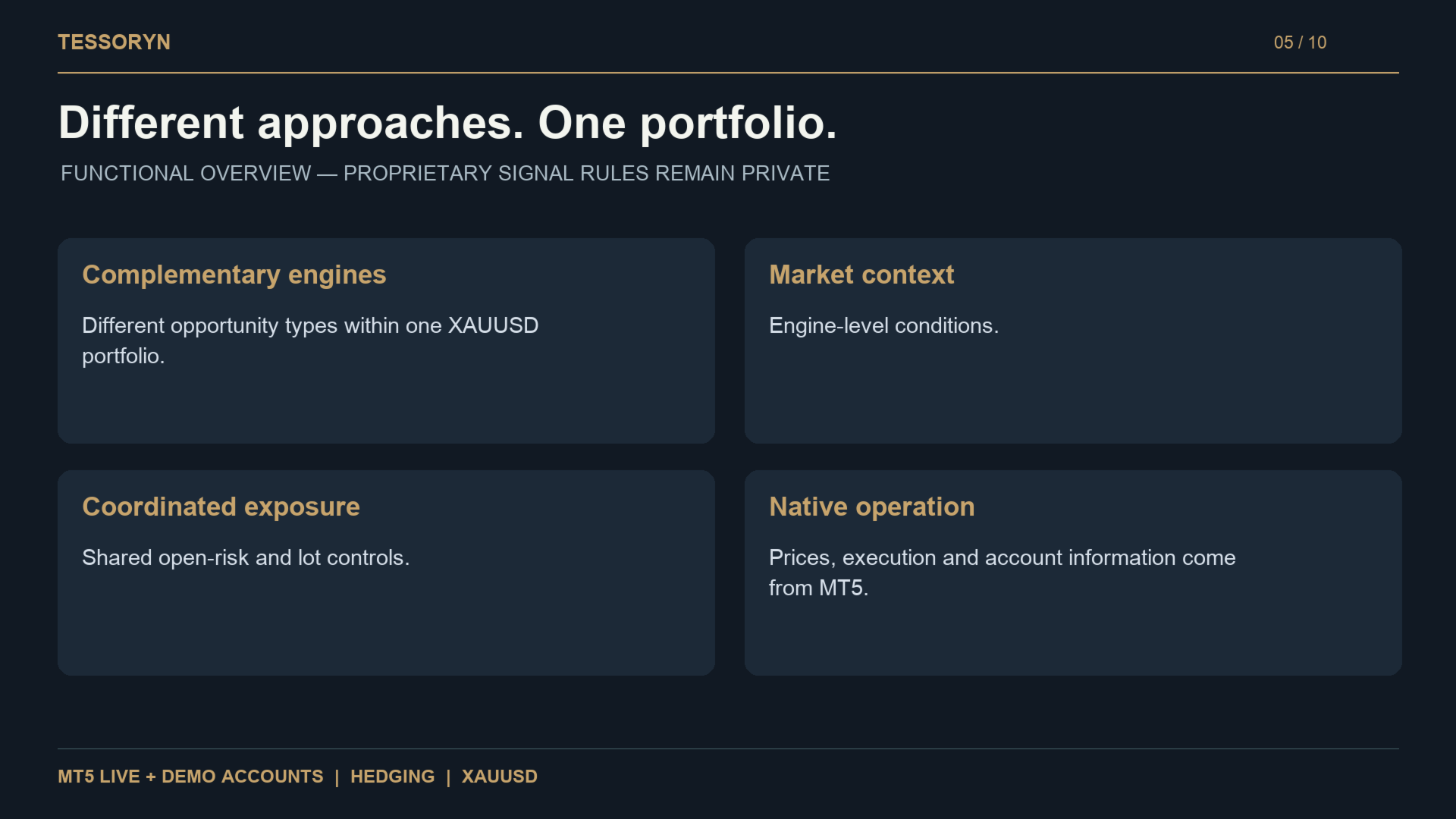
Task: Click the HEDGING footer label
Action: tap(392, 777)
